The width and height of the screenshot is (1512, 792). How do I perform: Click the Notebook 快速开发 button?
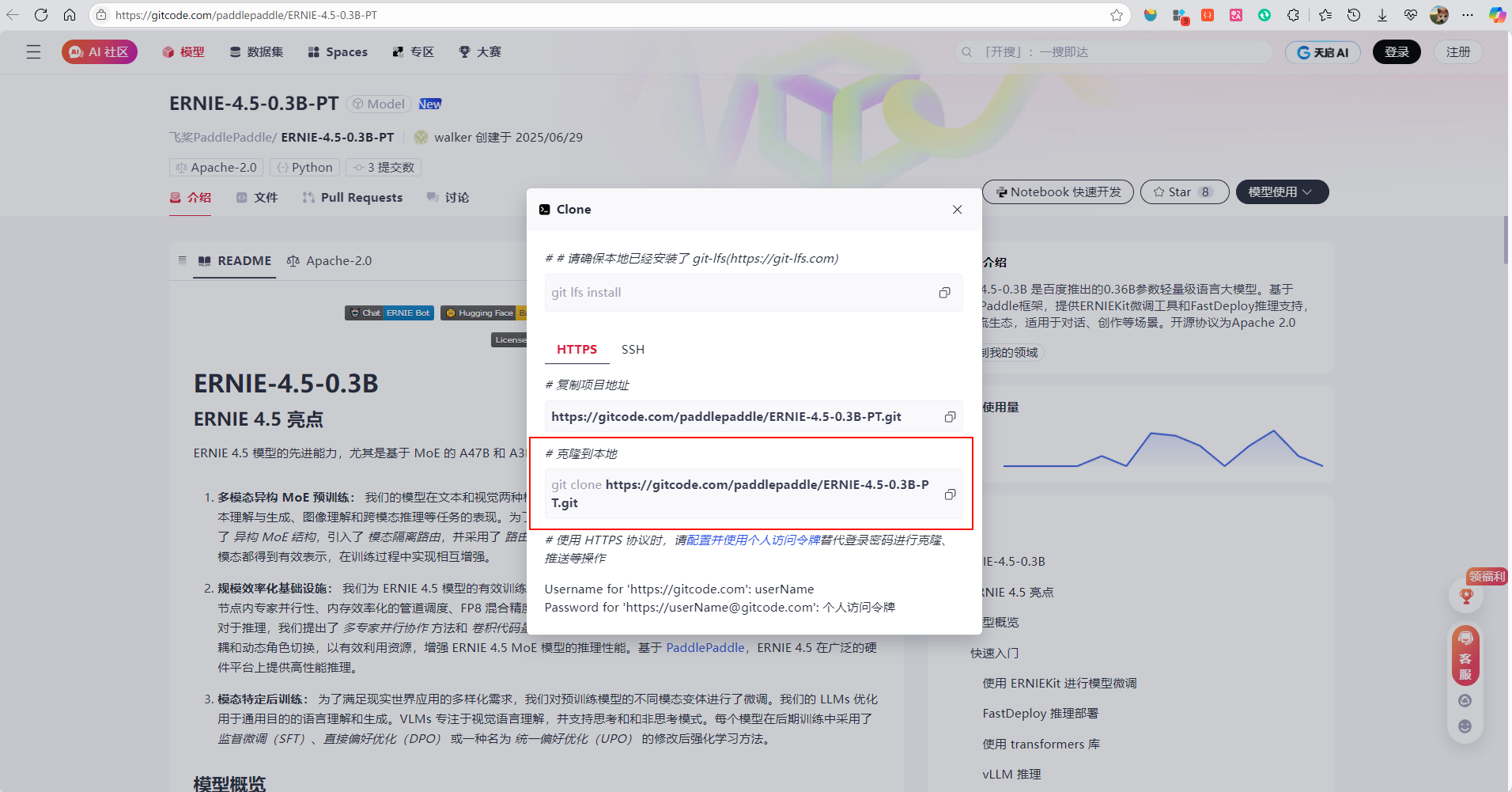pyautogui.click(x=1057, y=192)
